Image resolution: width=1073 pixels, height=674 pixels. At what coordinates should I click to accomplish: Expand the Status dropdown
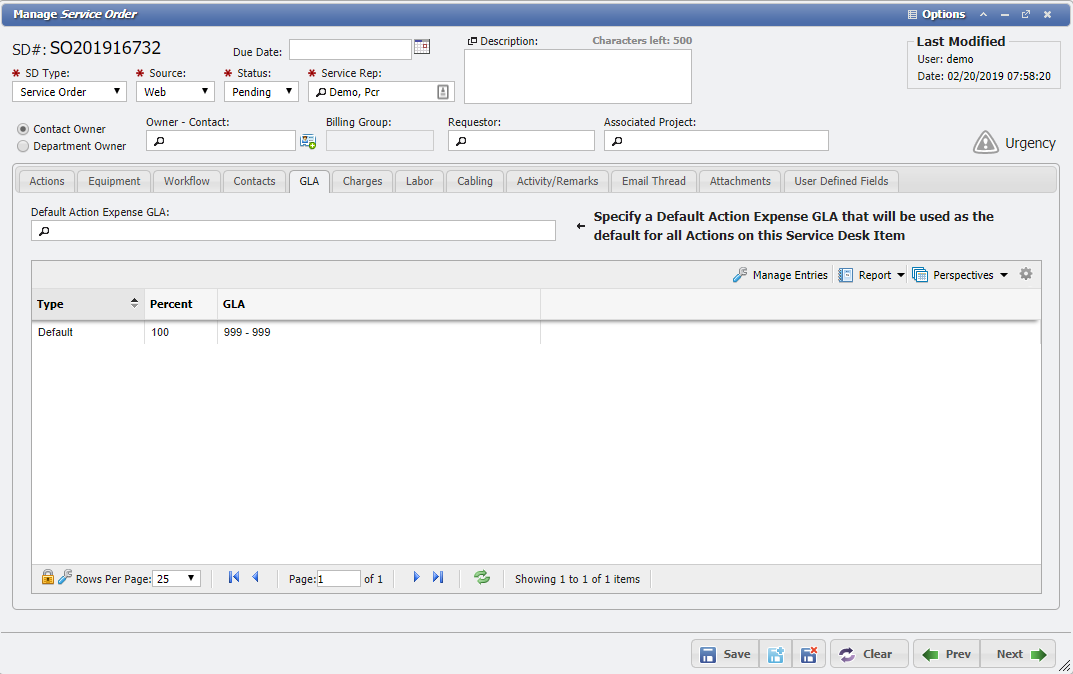click(261, 92)
